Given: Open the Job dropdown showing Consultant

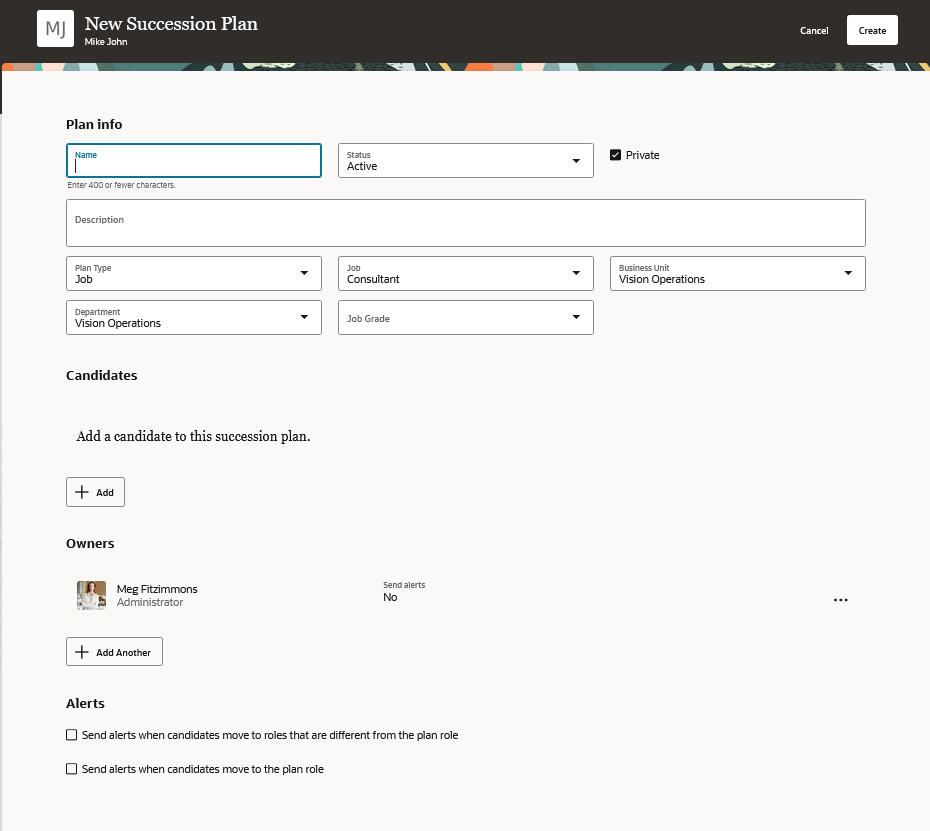Looking at the screenshot, I should coord(466,273).
